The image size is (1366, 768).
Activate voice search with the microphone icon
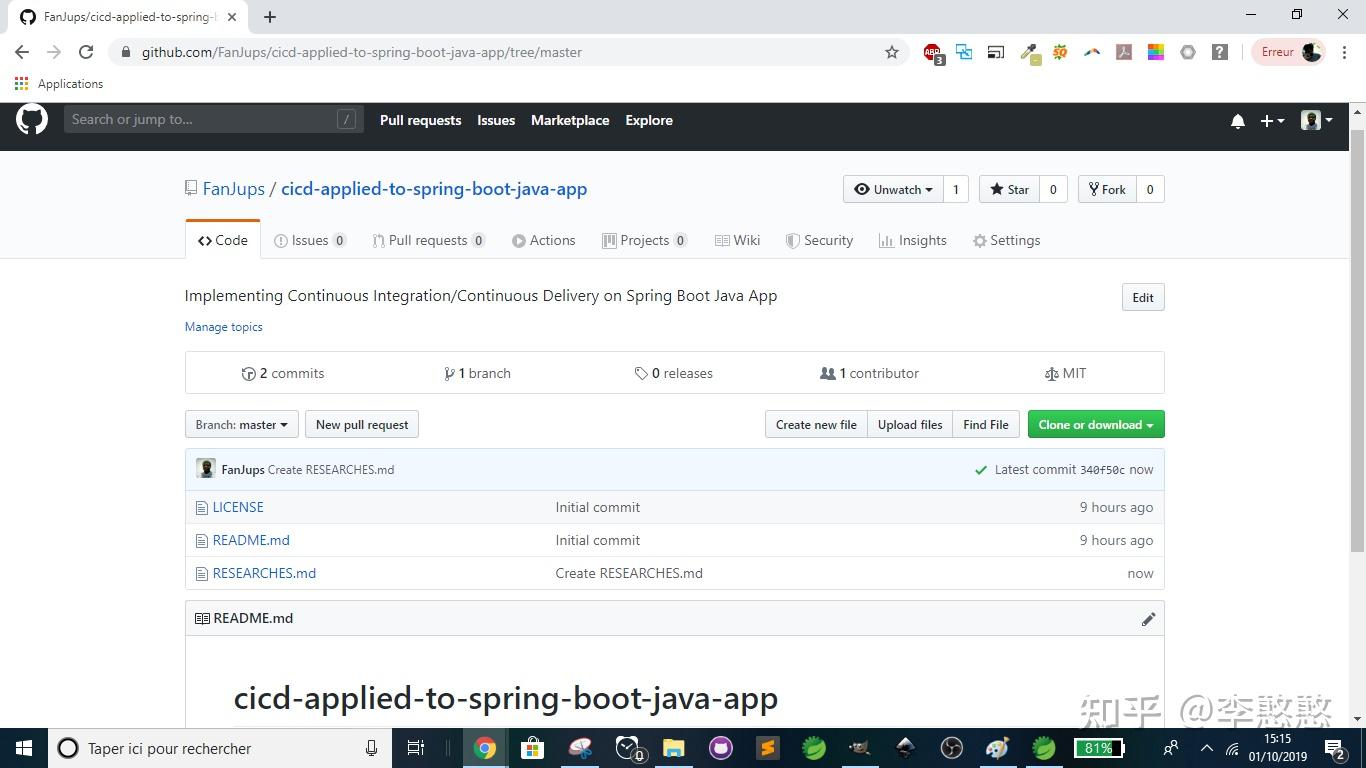pyautogui.click(x=371, y=748)
